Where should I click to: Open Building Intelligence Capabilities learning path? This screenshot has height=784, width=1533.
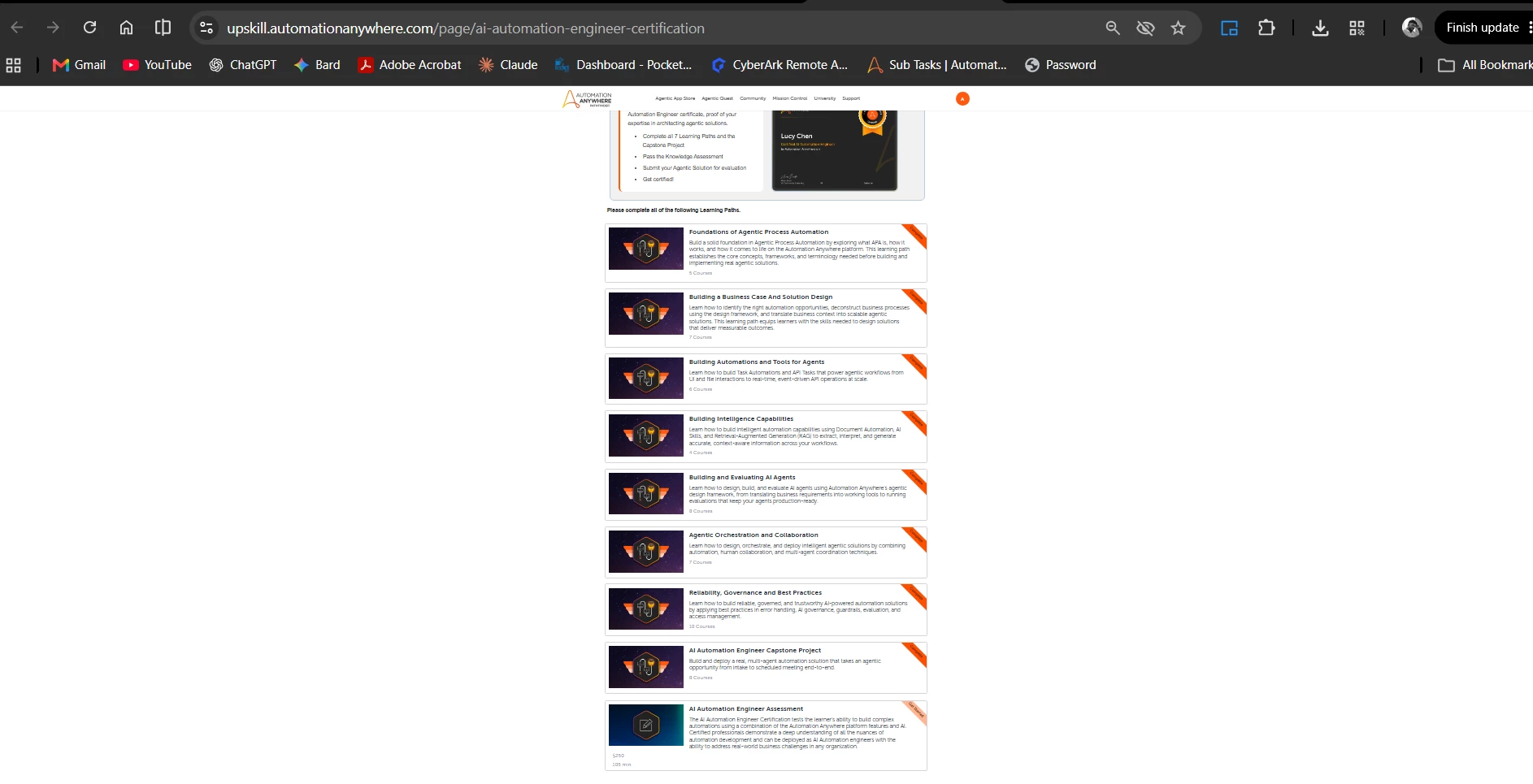[x=741, y=419]
